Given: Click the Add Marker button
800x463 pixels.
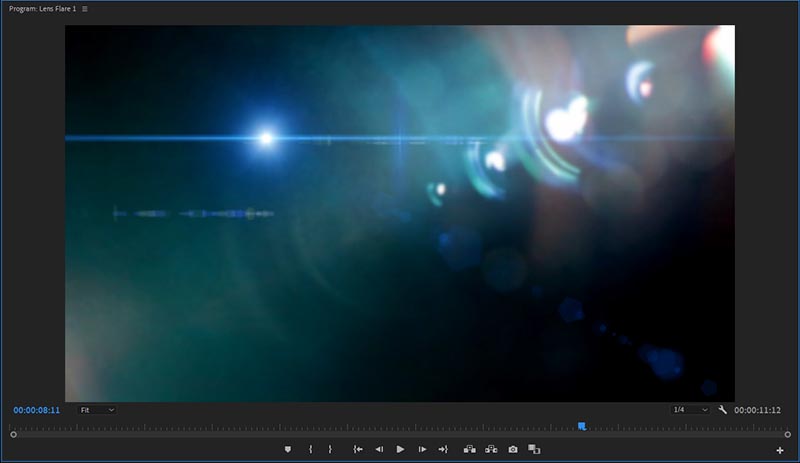Looking at the screenshot, I should coord(288,449).
